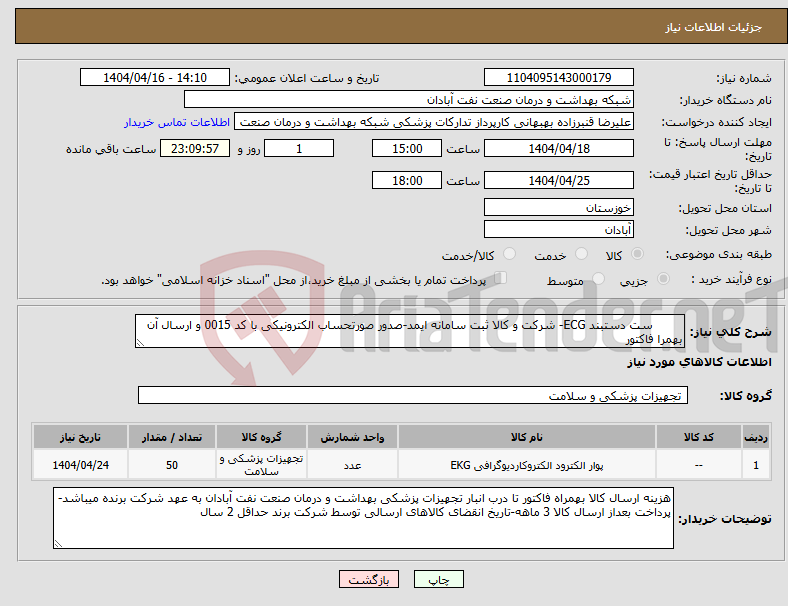Click the goods group cell in table row
This screenshot has height=606, width=788.
coord(261,465)
